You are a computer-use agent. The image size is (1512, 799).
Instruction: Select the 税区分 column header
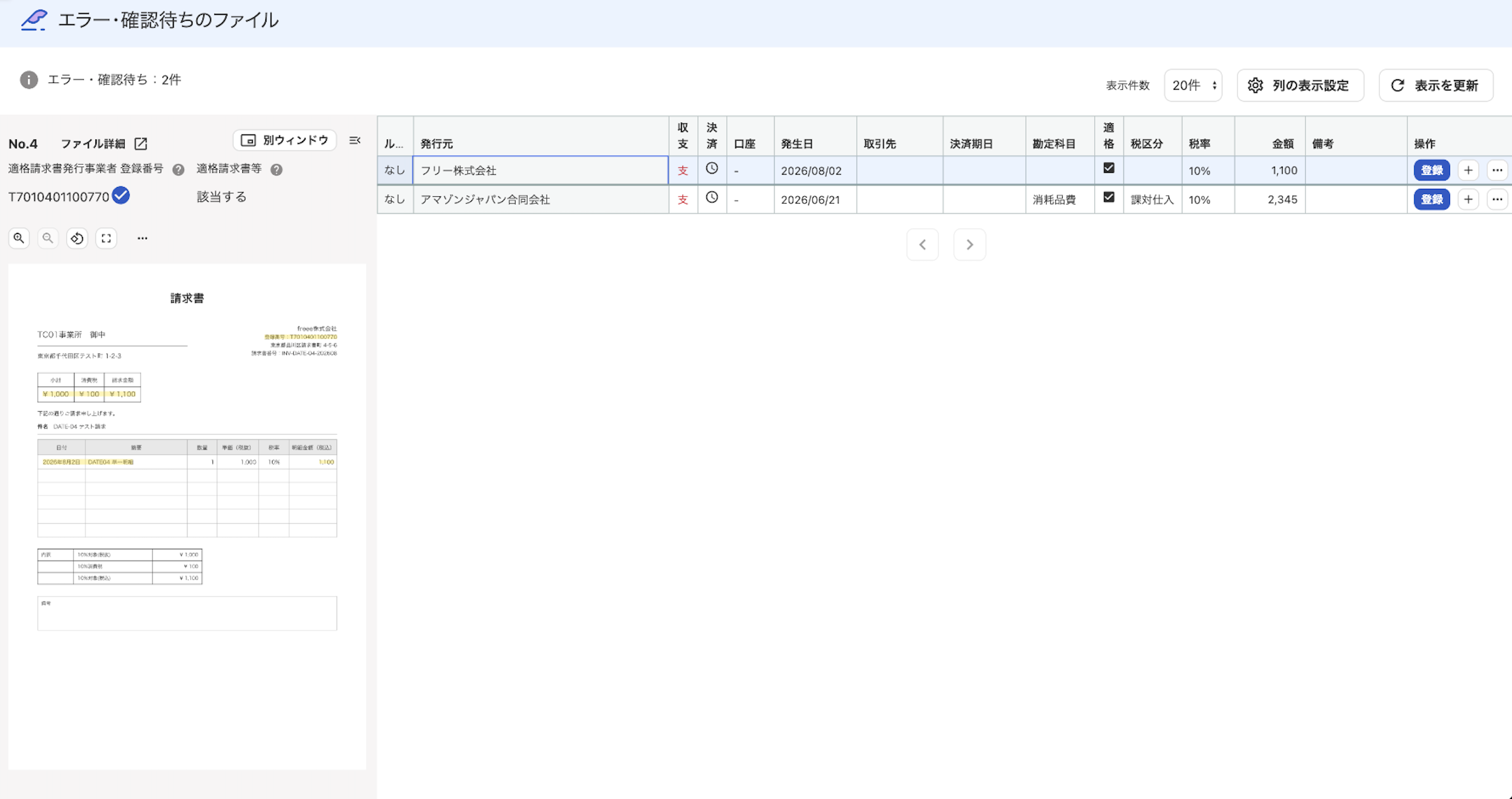(x=1153, y=136)
